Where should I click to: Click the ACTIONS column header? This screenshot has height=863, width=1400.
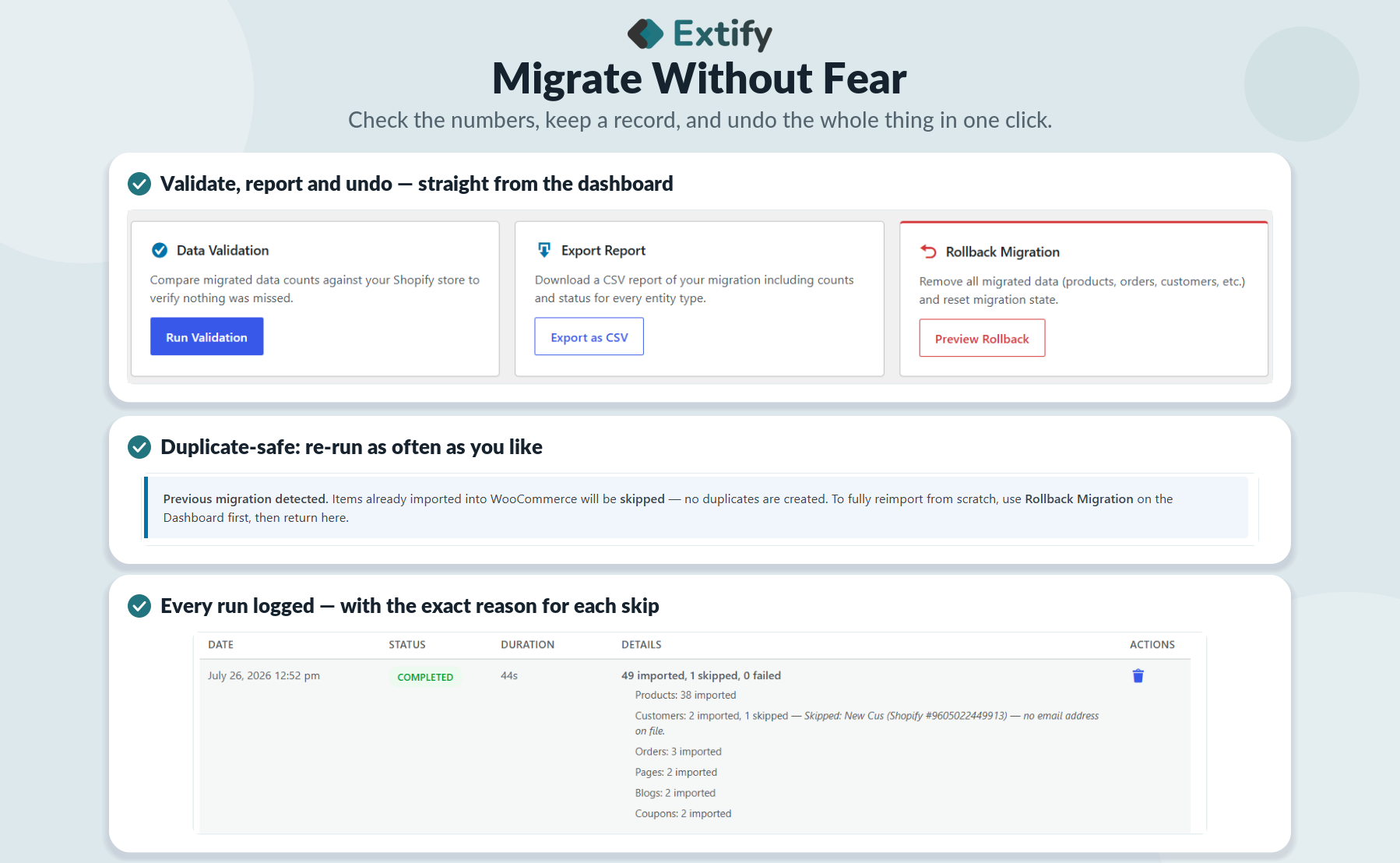(x=1152, y=645)
